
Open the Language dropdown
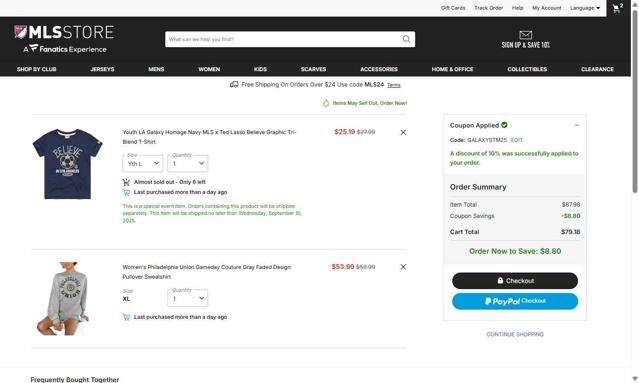click(585, 8)
